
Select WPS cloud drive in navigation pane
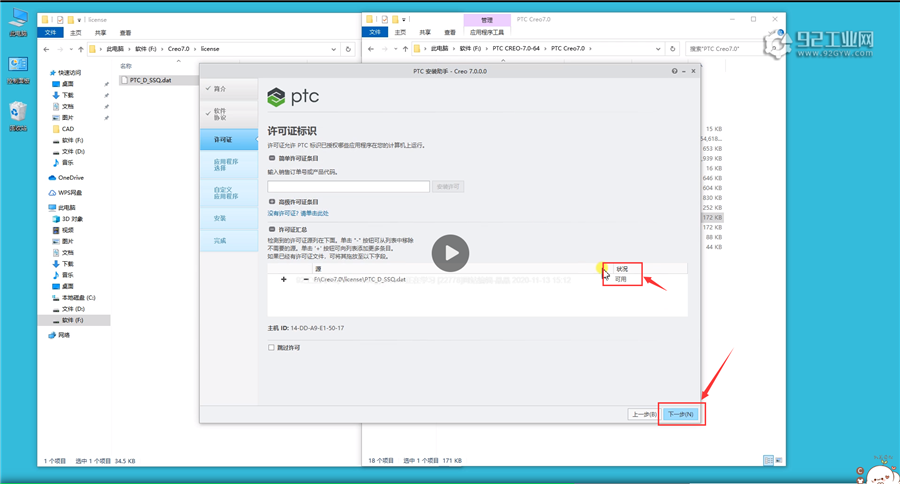(70, 193)
